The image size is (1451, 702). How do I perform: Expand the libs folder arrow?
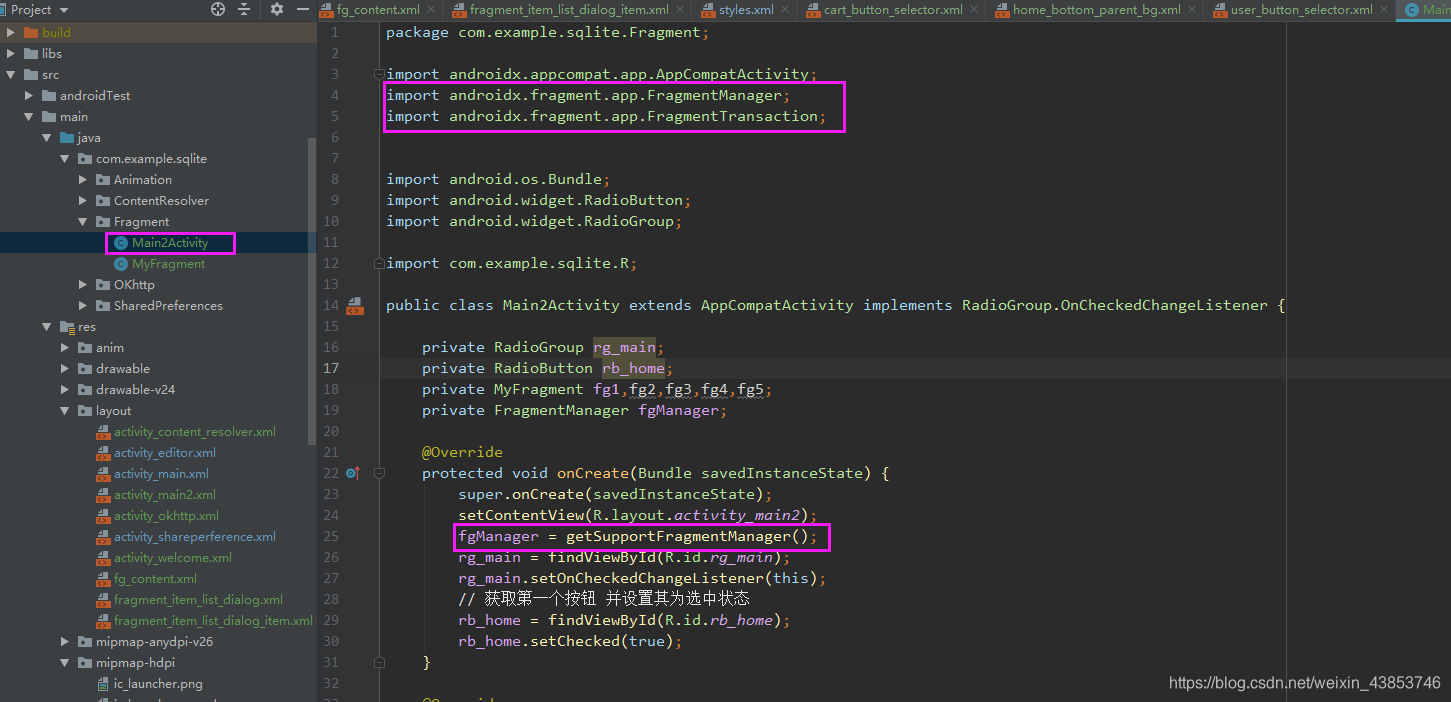[11, 54]
